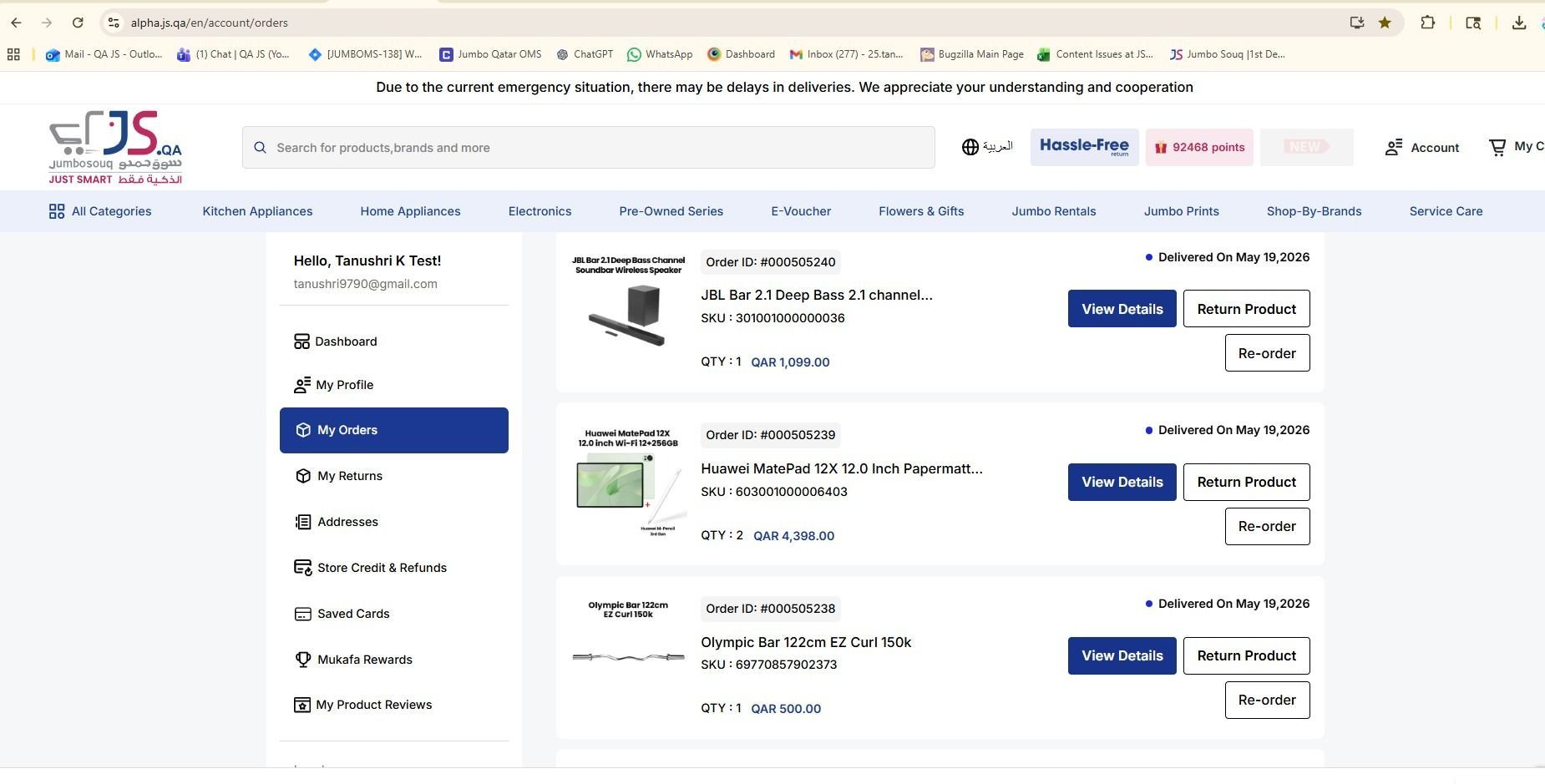Open Service Care category
Screen dimensions: 1545x784
[x=1446, y=211]
